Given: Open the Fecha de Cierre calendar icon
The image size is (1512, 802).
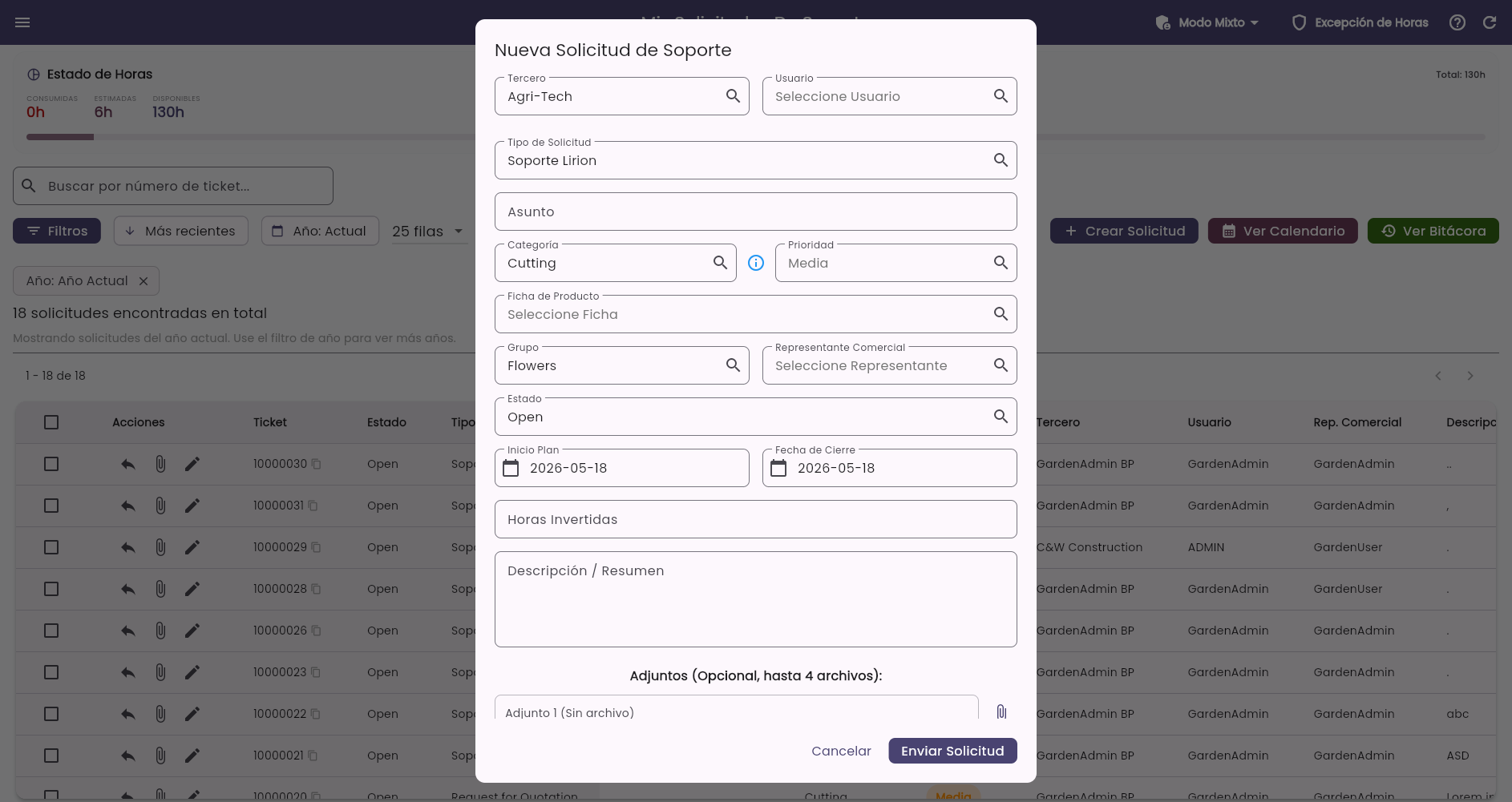Looking at the screenshot, I should [x=778, y=468].
